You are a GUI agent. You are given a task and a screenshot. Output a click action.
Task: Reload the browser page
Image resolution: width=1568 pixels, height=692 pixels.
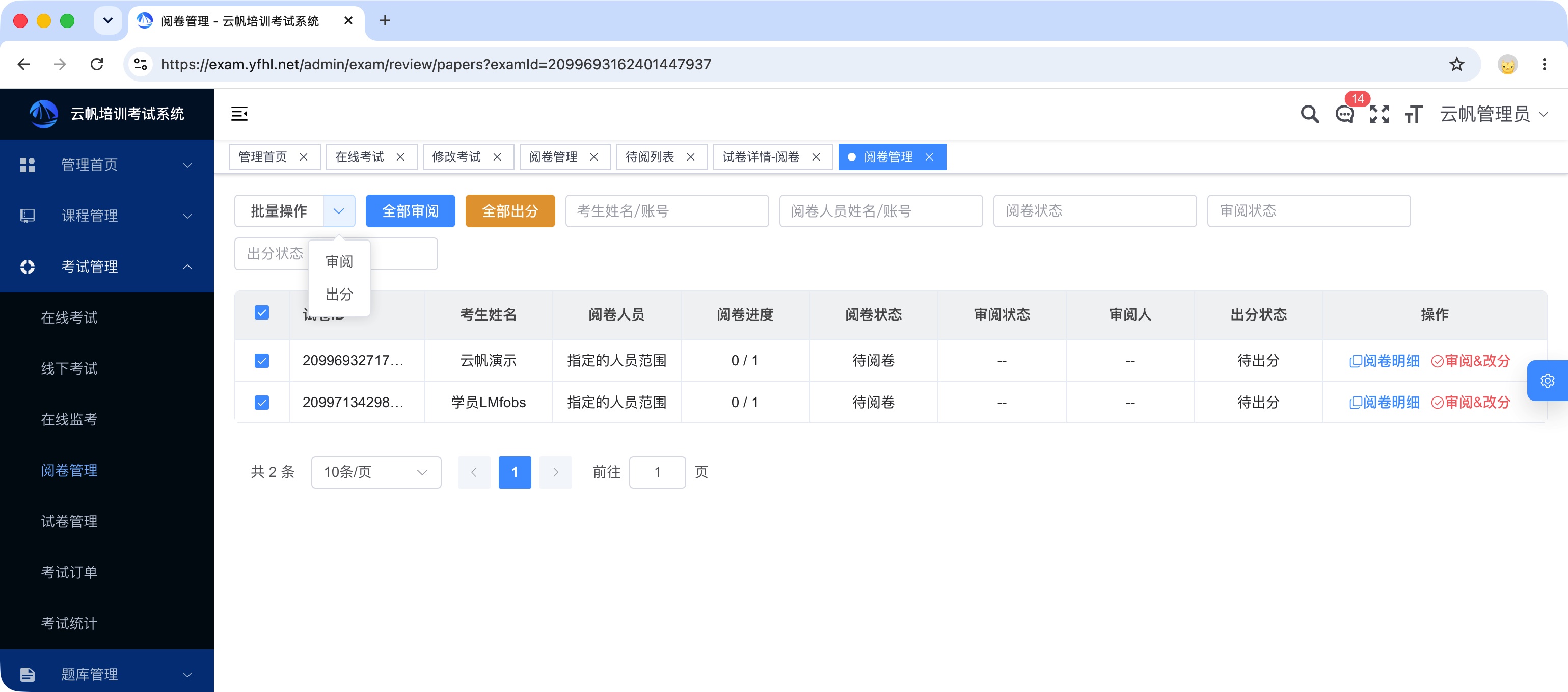tap(97, 64)
